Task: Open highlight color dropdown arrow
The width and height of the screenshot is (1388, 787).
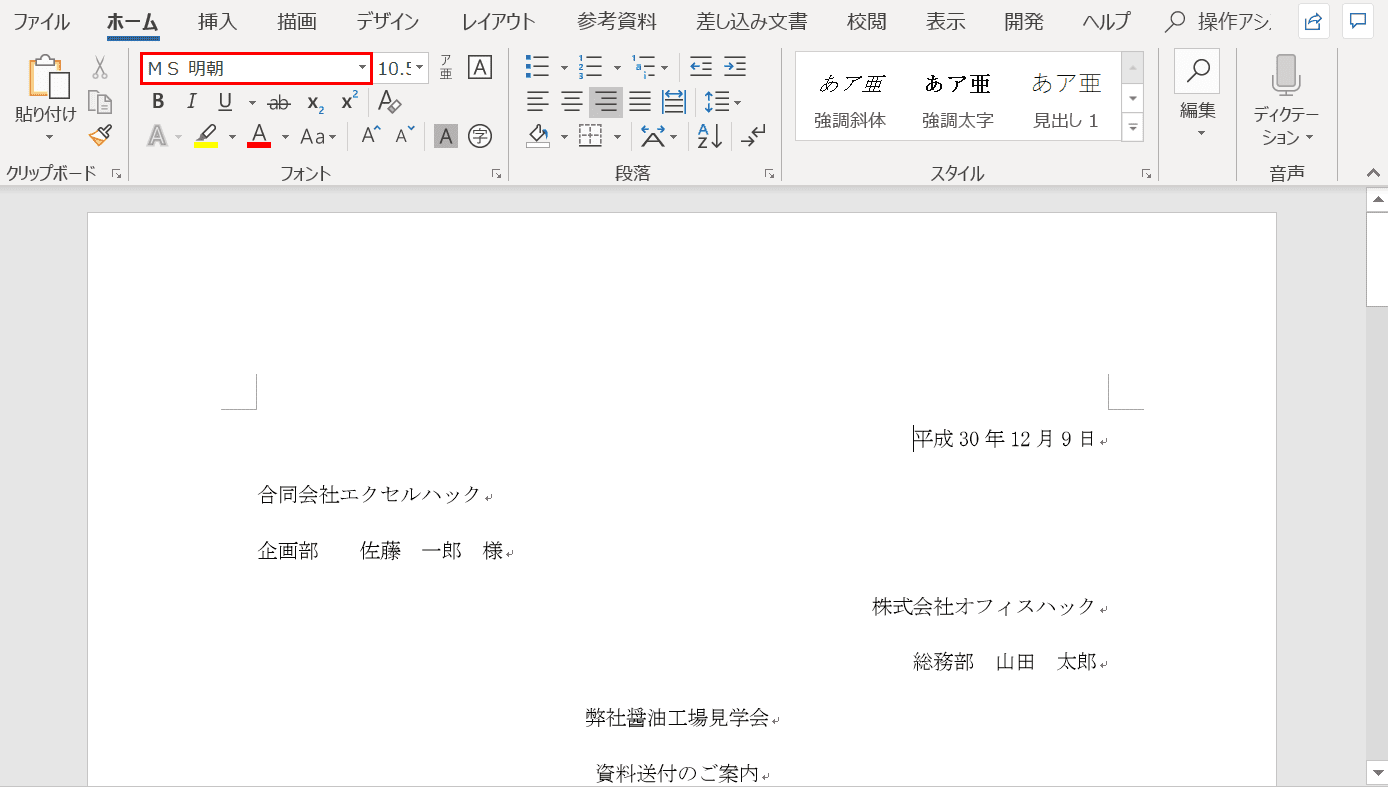Action: click(x=233, y=136)
